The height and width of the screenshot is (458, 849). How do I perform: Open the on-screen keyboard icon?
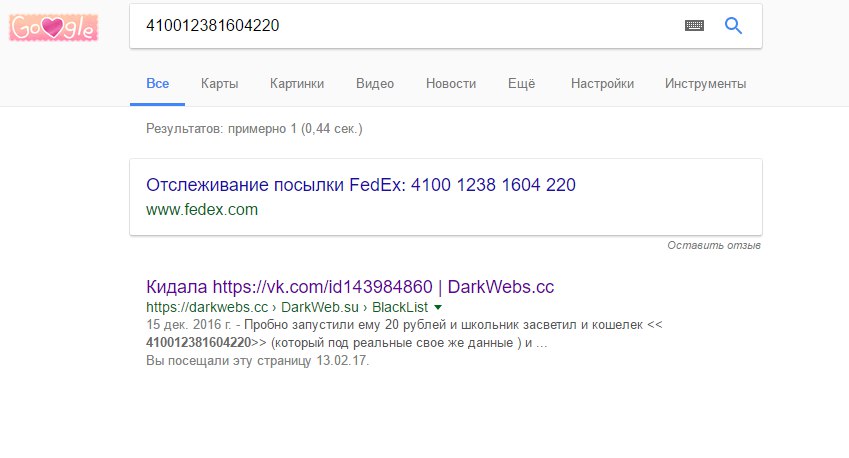[x=694, y=25]
